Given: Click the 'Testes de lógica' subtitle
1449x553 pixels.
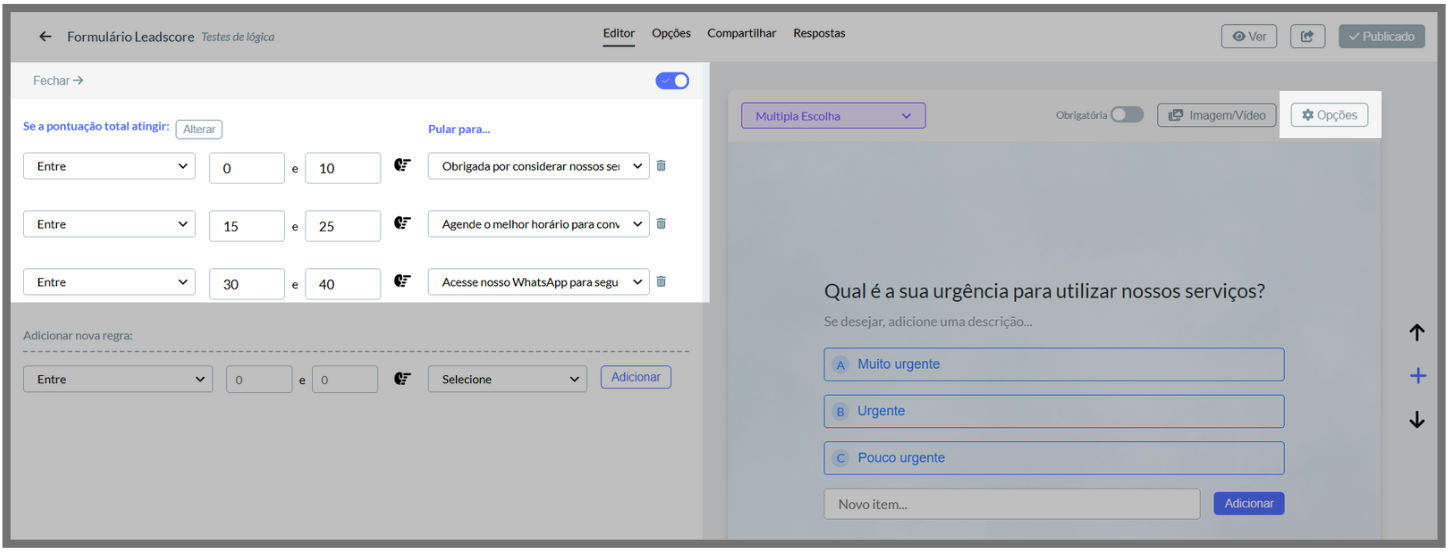Looking at the screenshot, I should tap(238, 37).
